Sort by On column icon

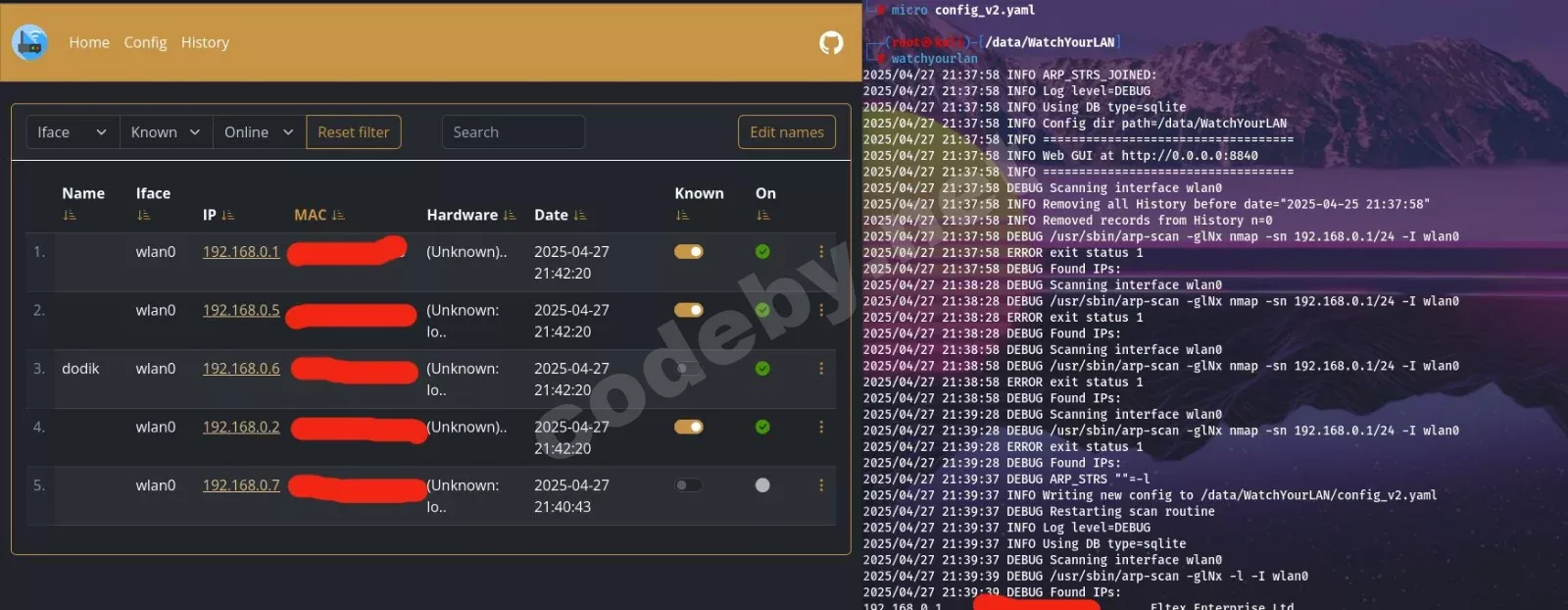[x=762, y=216]
